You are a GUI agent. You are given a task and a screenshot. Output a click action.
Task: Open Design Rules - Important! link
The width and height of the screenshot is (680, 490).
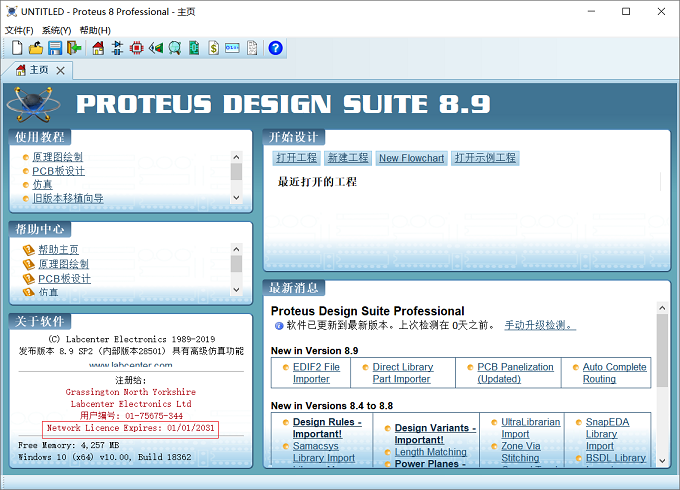[327, 428]
